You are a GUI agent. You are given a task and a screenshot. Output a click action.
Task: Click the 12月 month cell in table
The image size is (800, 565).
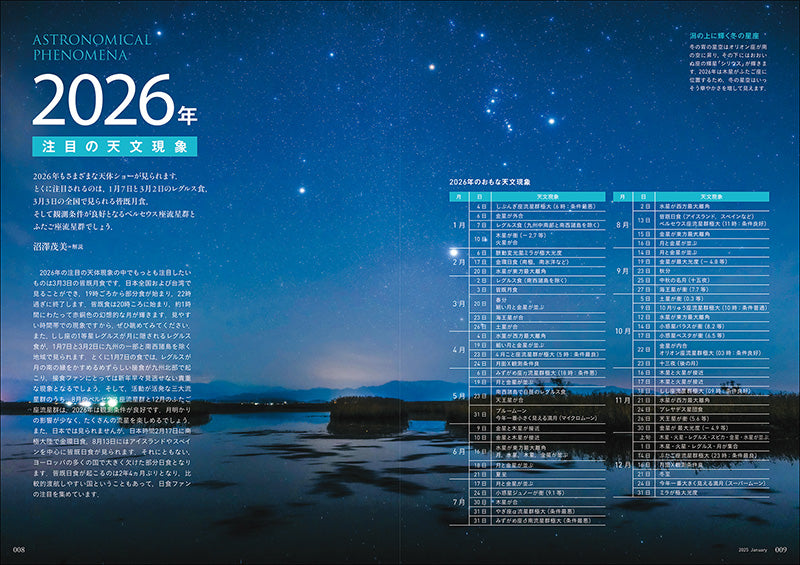click(634, 464)
